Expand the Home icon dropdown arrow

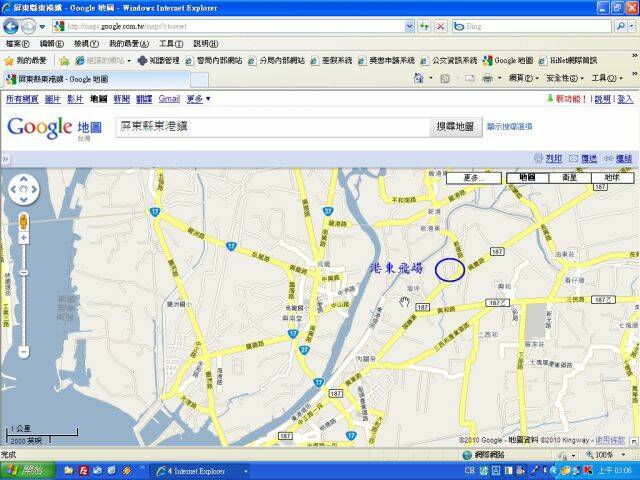point(431,78)
